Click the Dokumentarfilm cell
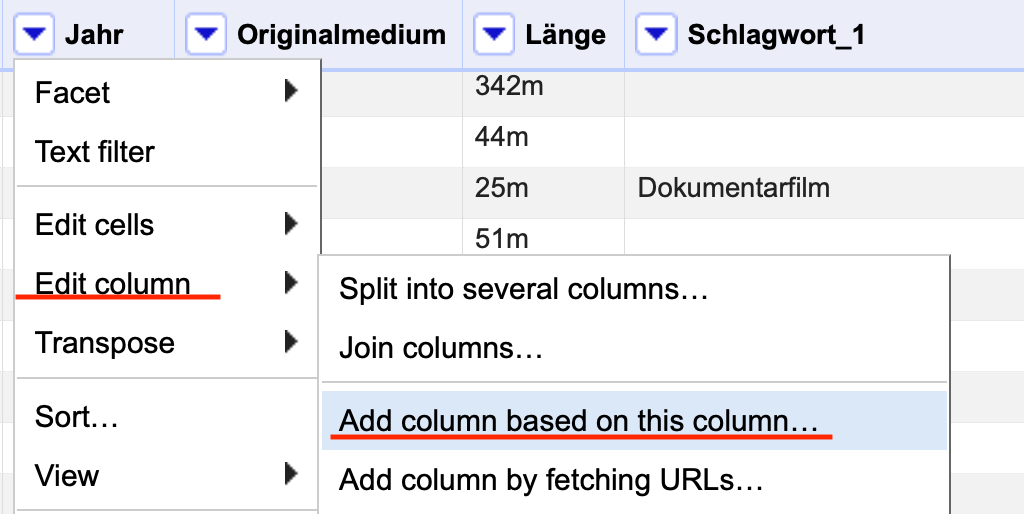Screen dimensions: 1024x514 pyautogui.click(x=733, y=188)
